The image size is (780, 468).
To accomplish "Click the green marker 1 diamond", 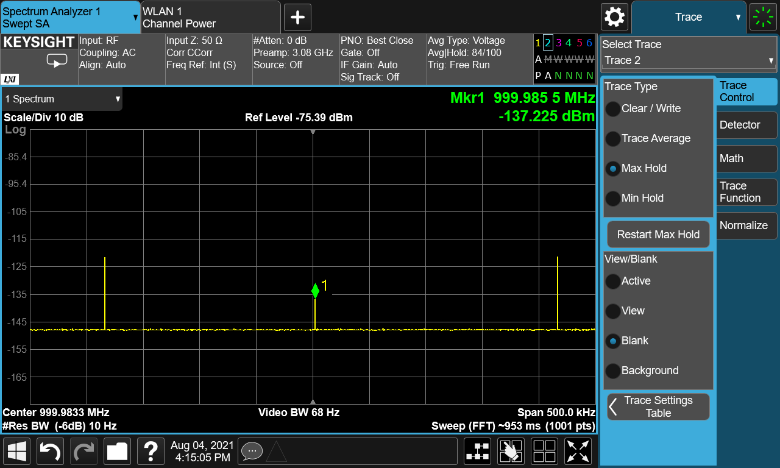I will click(315, 291).
